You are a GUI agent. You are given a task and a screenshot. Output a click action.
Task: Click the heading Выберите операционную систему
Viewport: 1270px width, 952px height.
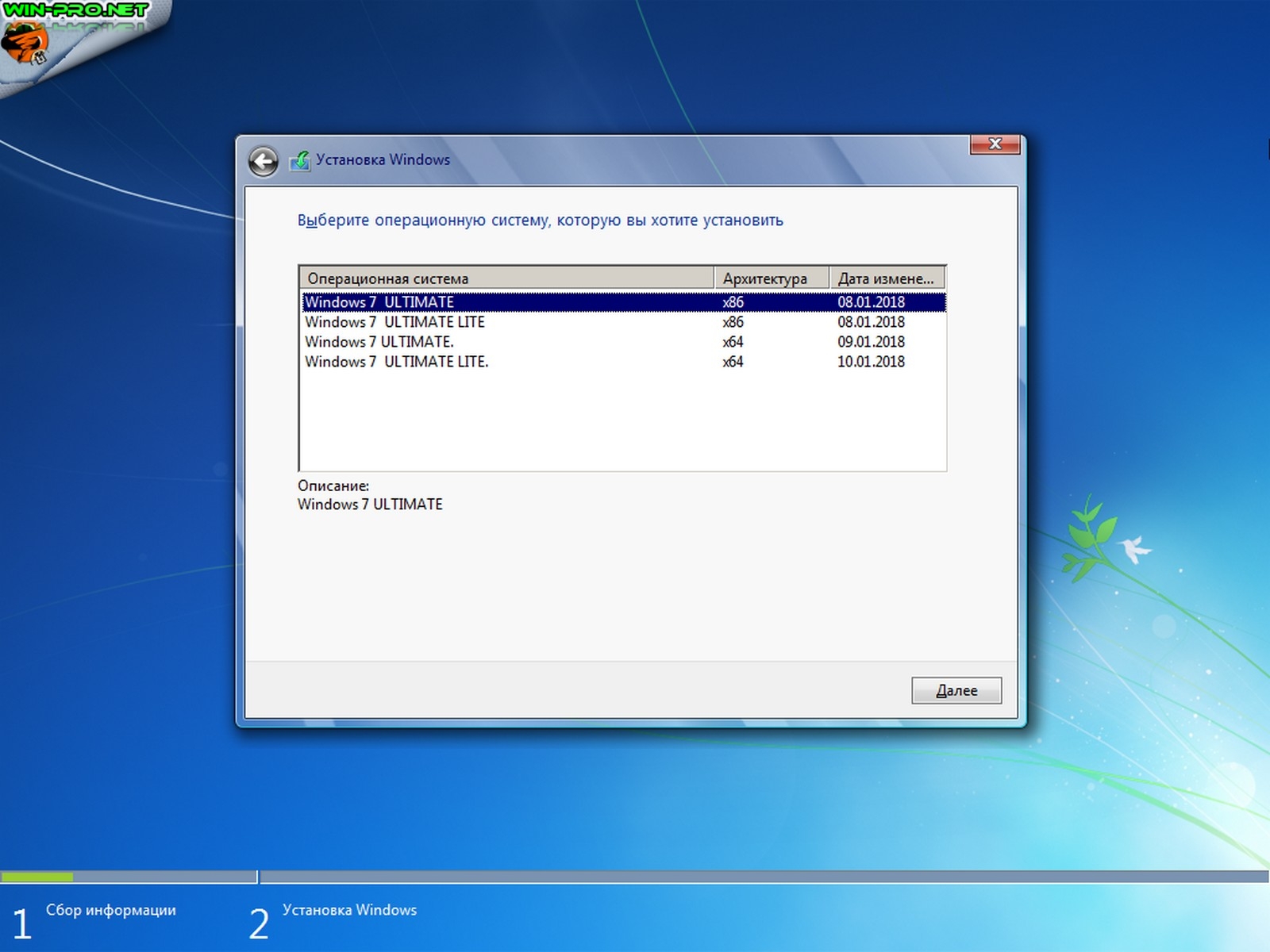(540, 221)
